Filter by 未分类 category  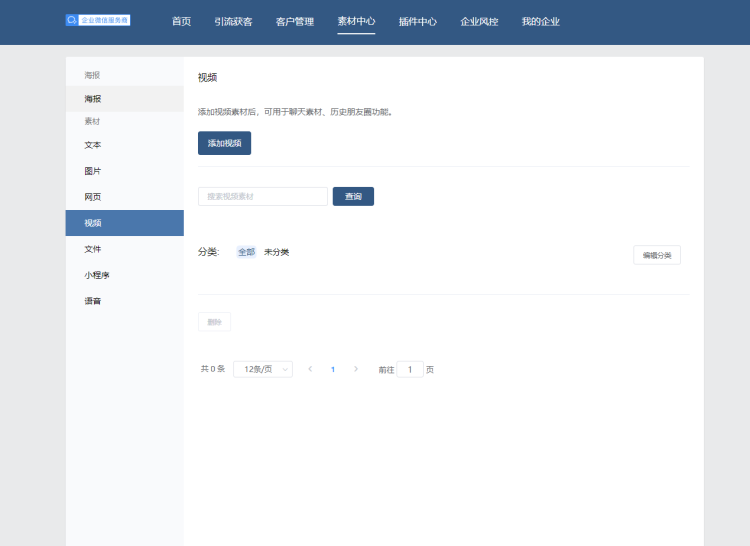click(x=276, y=252)
